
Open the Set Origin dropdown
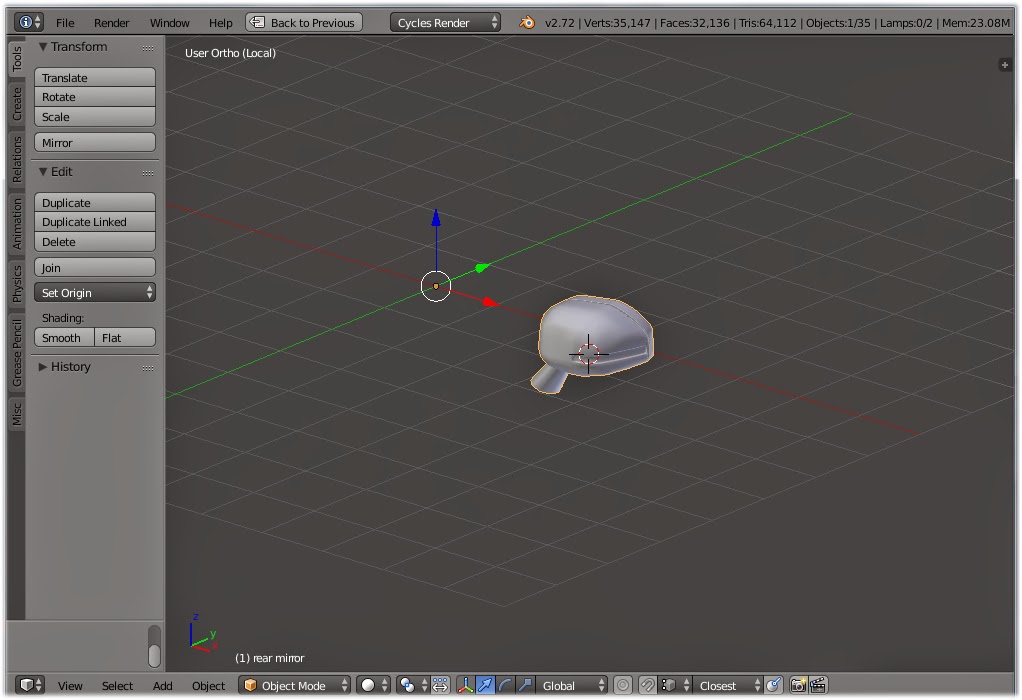(94, 292)
